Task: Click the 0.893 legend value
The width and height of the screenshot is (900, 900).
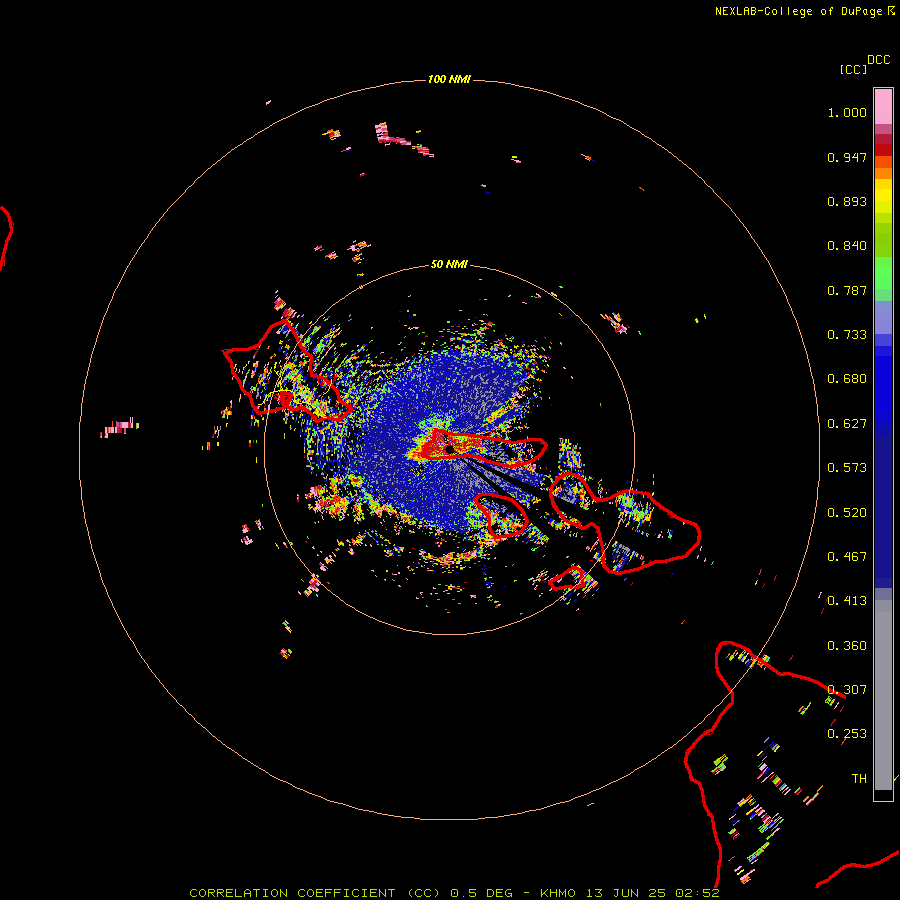Action: pos(847,201)
